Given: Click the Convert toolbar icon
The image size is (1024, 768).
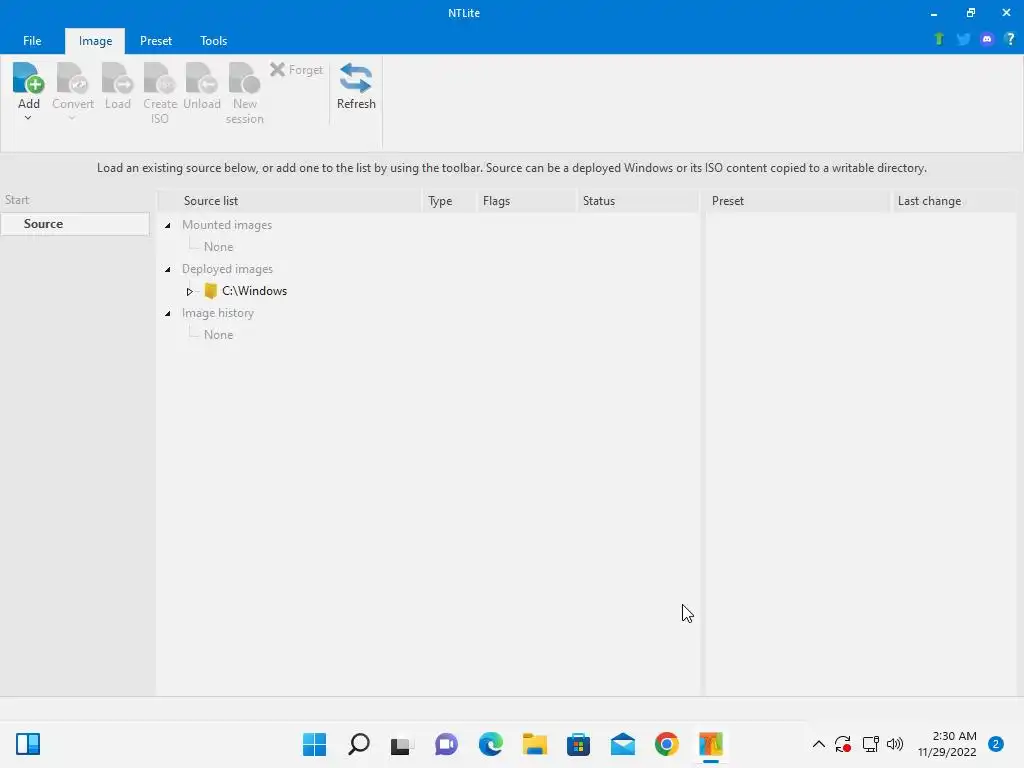Looking at the screenshot, I should pos(72,78).
